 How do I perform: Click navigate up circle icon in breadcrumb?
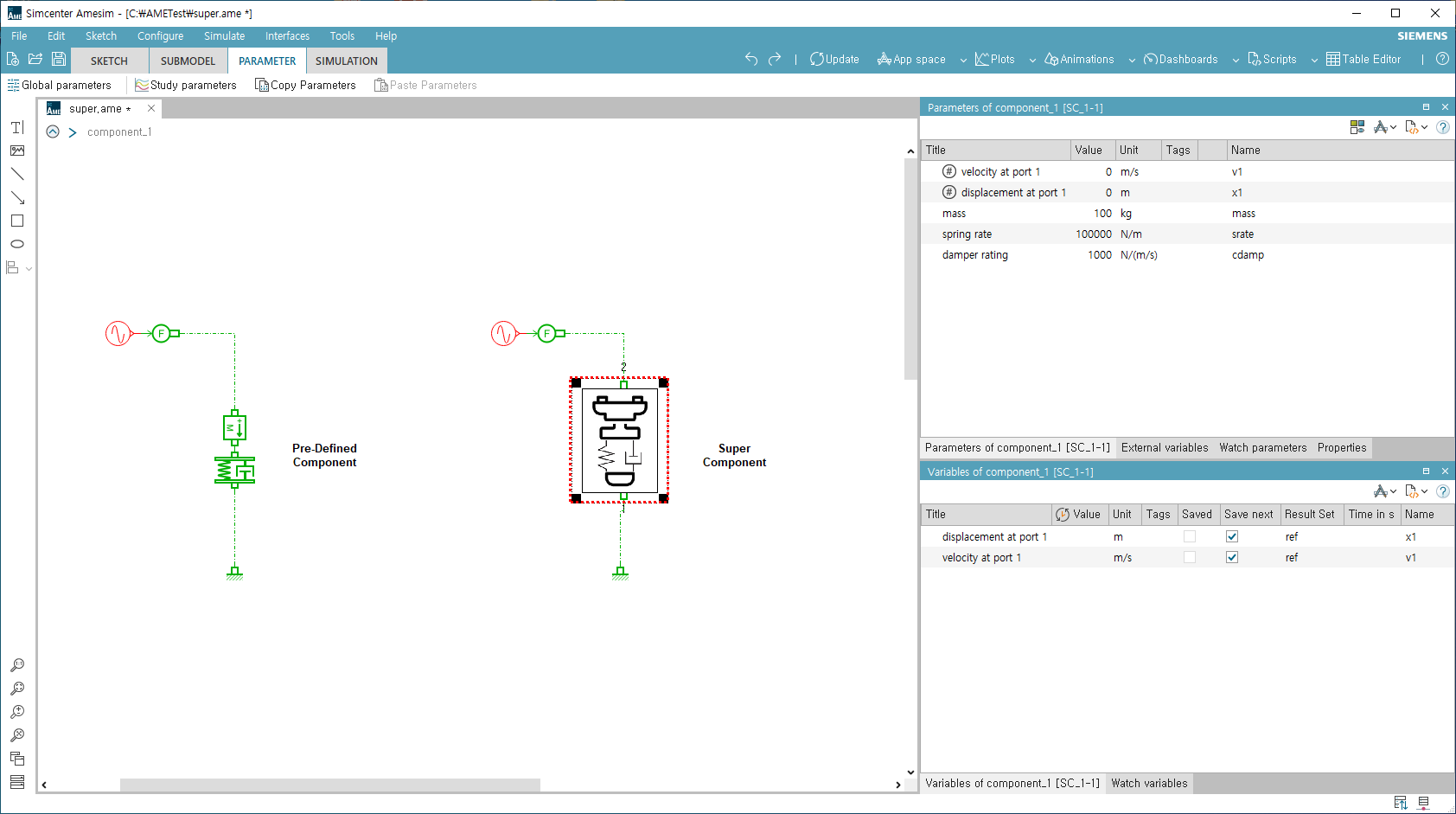[x=53, y=131]
